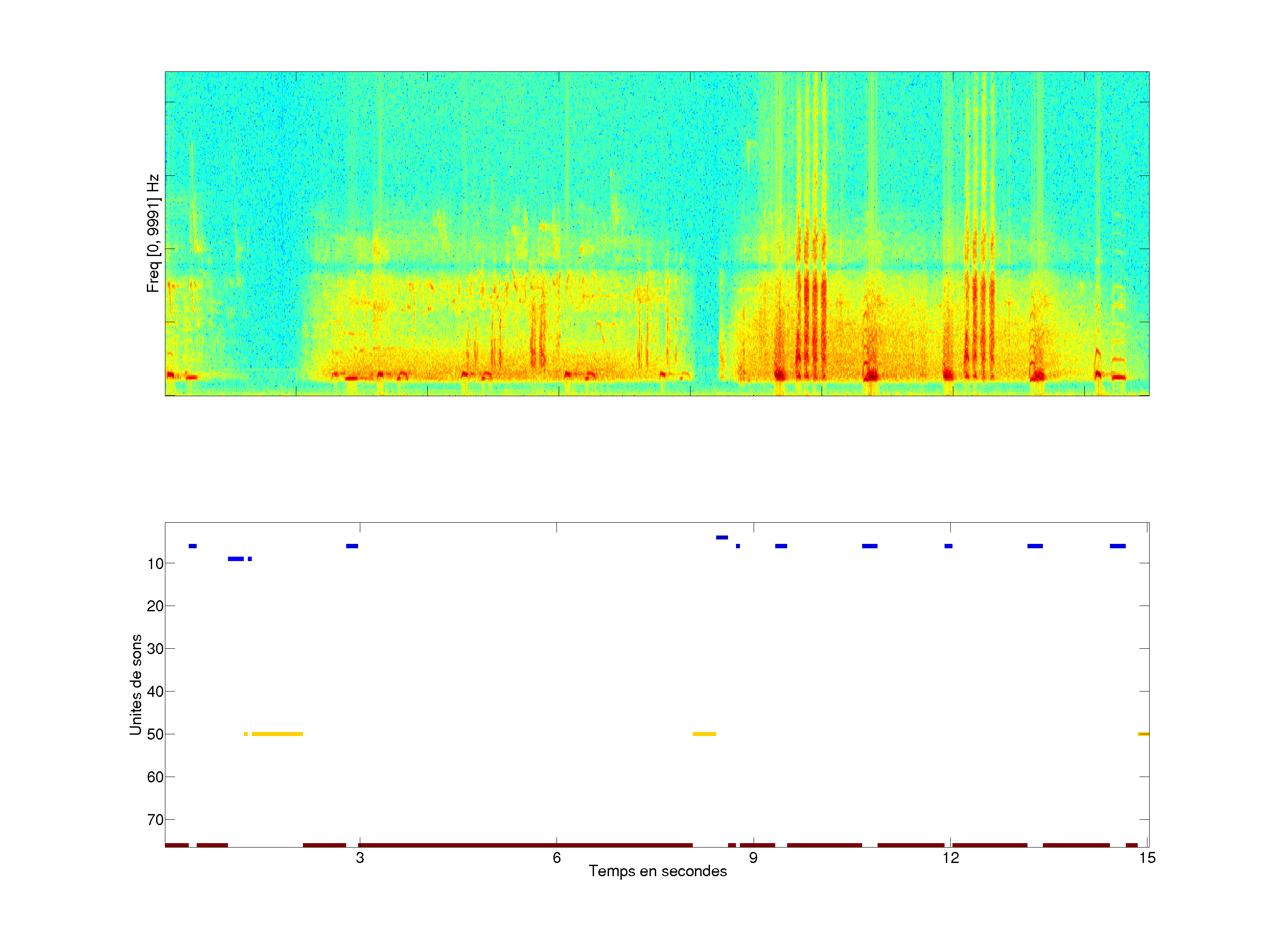Click the yellow segment near 8 seconds
Screen dimensions: 1270x952
[704, 734]
